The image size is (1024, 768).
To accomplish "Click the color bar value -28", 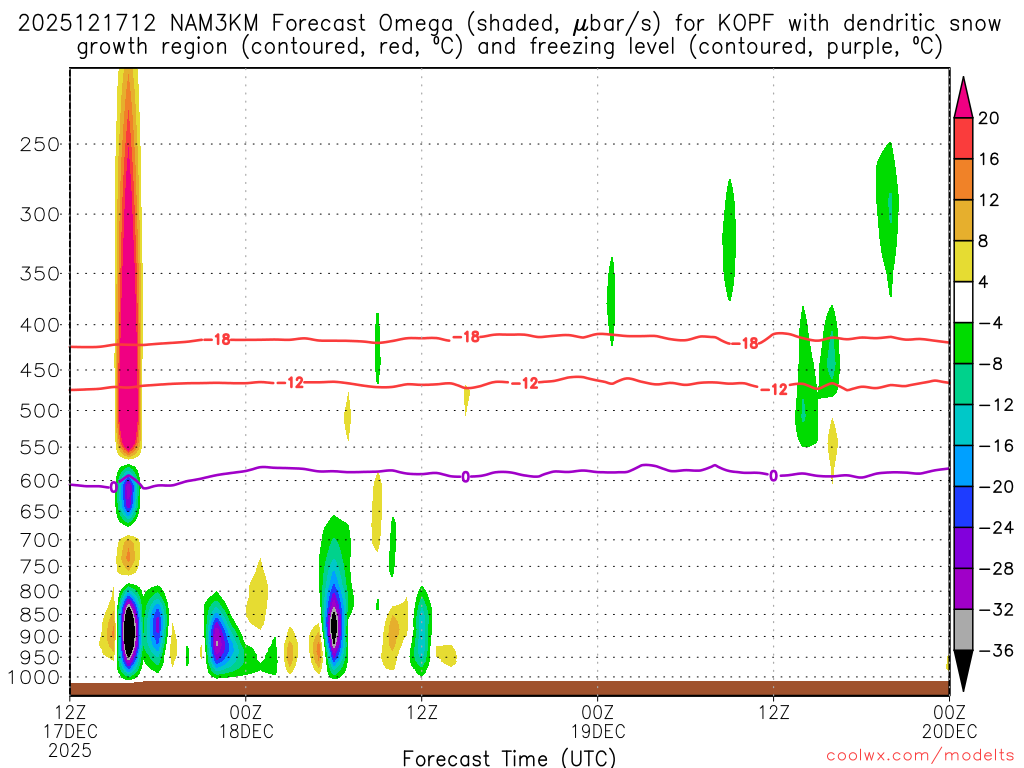I will point(996,569).
